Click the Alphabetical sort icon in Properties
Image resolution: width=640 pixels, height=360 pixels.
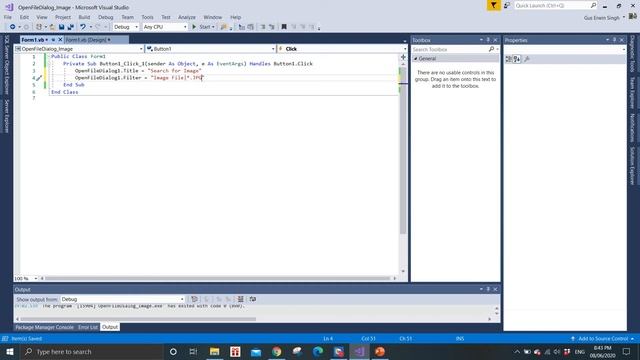(x=517, y=59)
